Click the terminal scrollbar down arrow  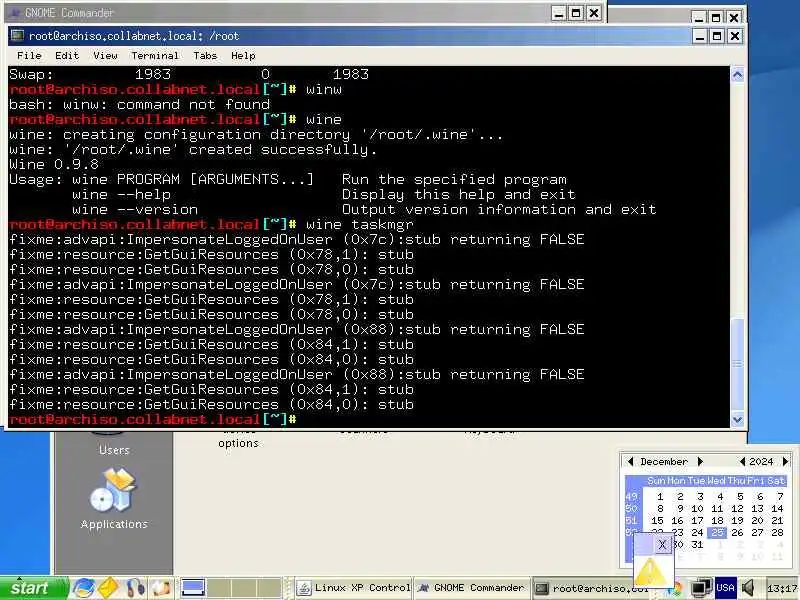coord(737,419)
